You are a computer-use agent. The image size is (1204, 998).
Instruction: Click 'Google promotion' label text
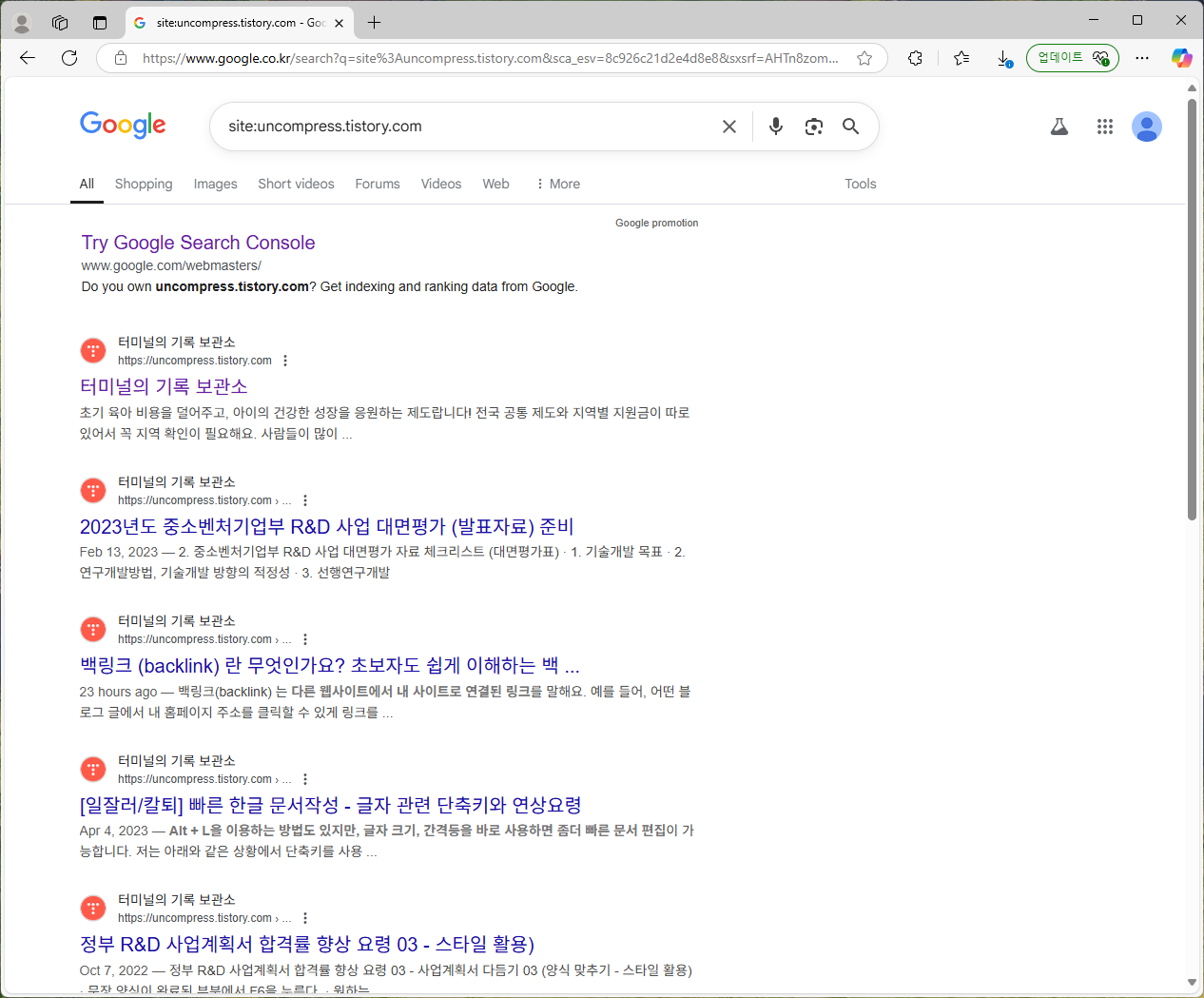[656, 223]
